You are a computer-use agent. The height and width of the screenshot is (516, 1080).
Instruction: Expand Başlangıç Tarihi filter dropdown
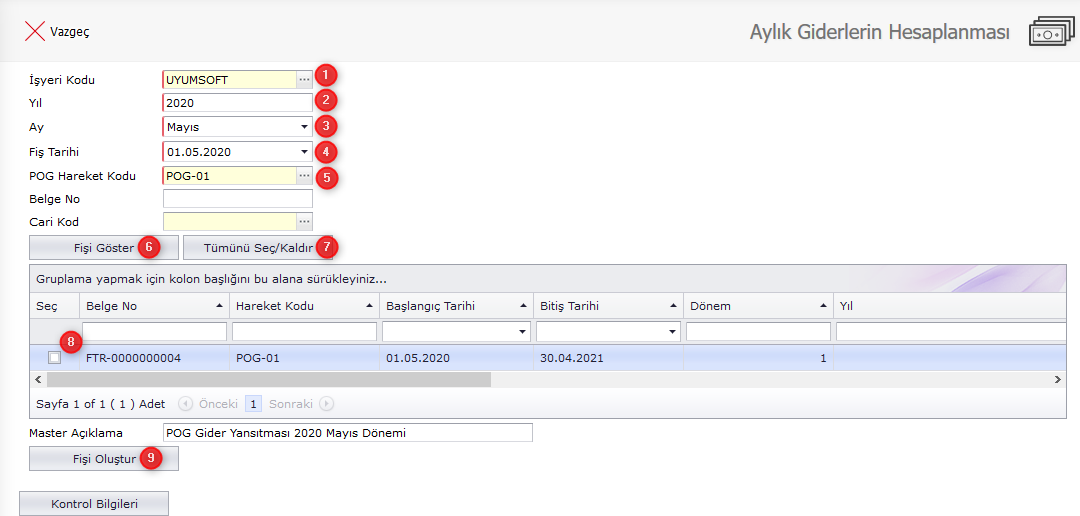pyautogui.click(x=523, y=331)
